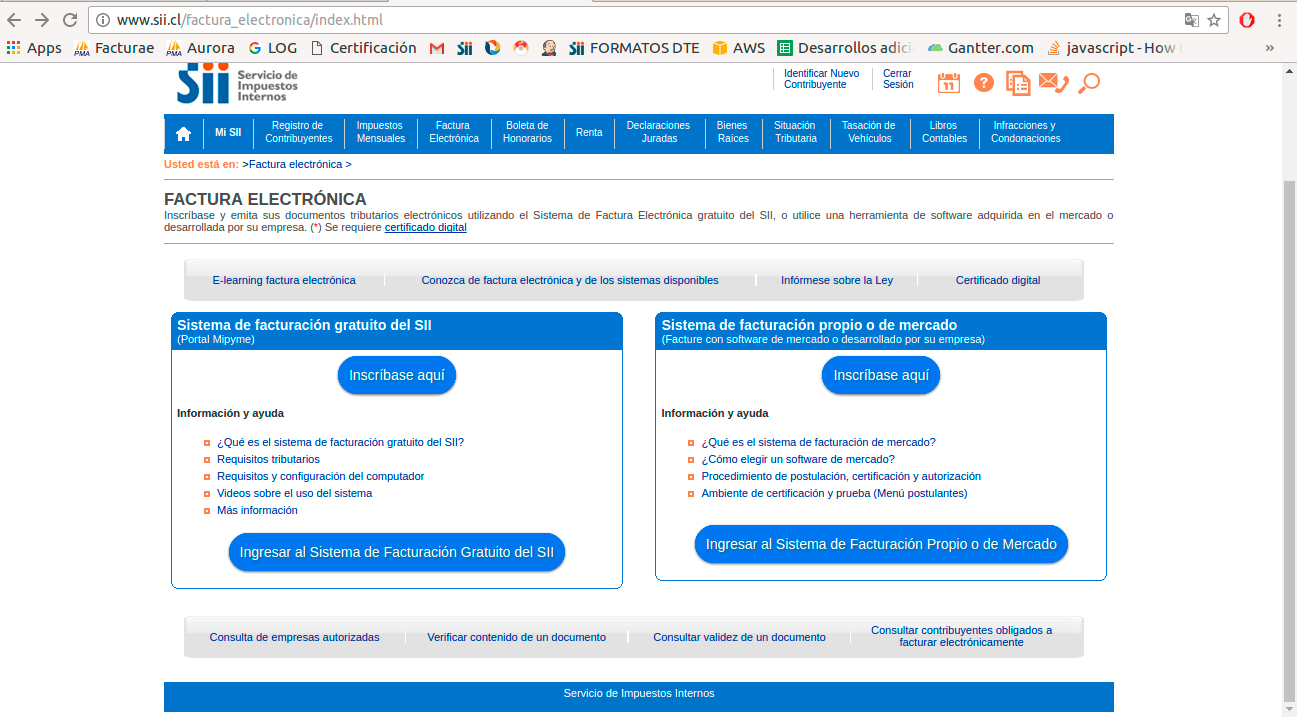Open Requisitos tributarios help link
Viewport: 1297px width, 717px height.
pyautogui.click(x=268, y=459)
